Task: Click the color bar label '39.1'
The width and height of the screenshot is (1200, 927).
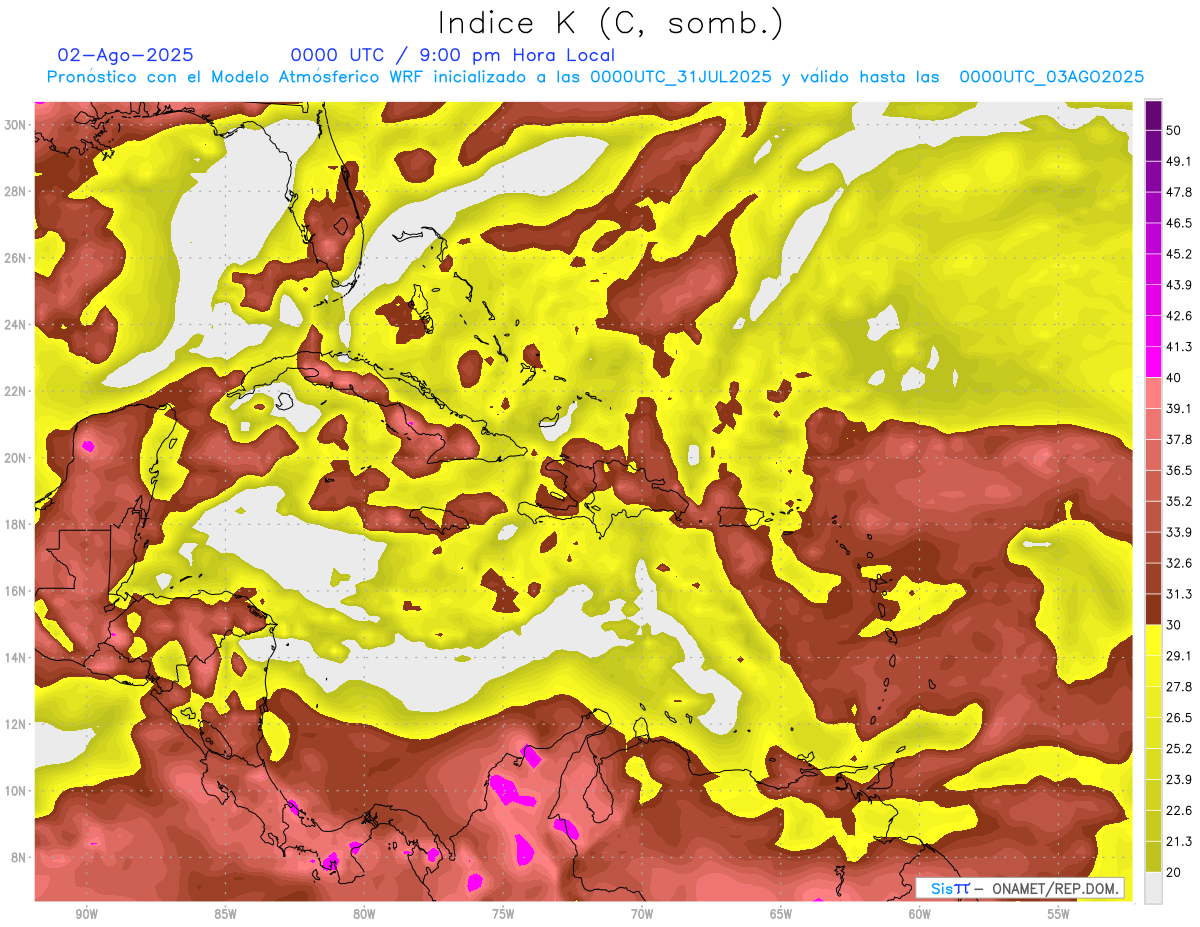Action: tap(1178, 408)
